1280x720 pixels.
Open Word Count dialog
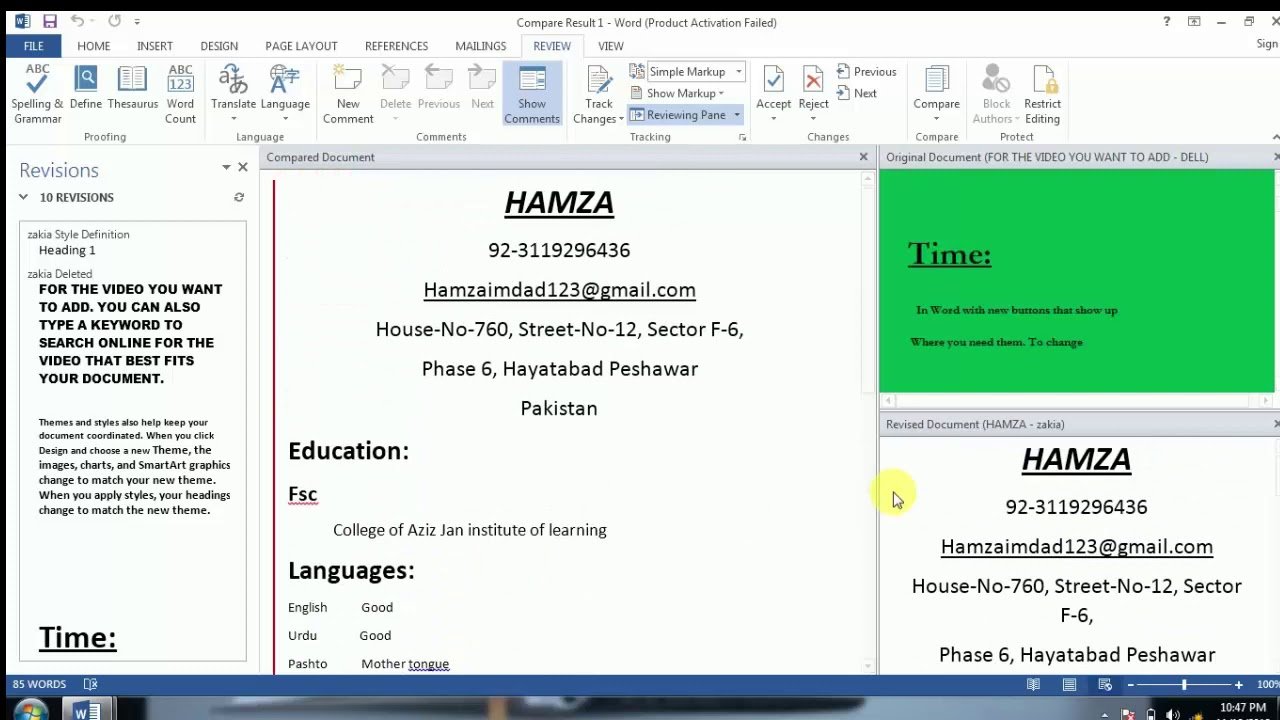pyautogui.click(x=180, y=95)
